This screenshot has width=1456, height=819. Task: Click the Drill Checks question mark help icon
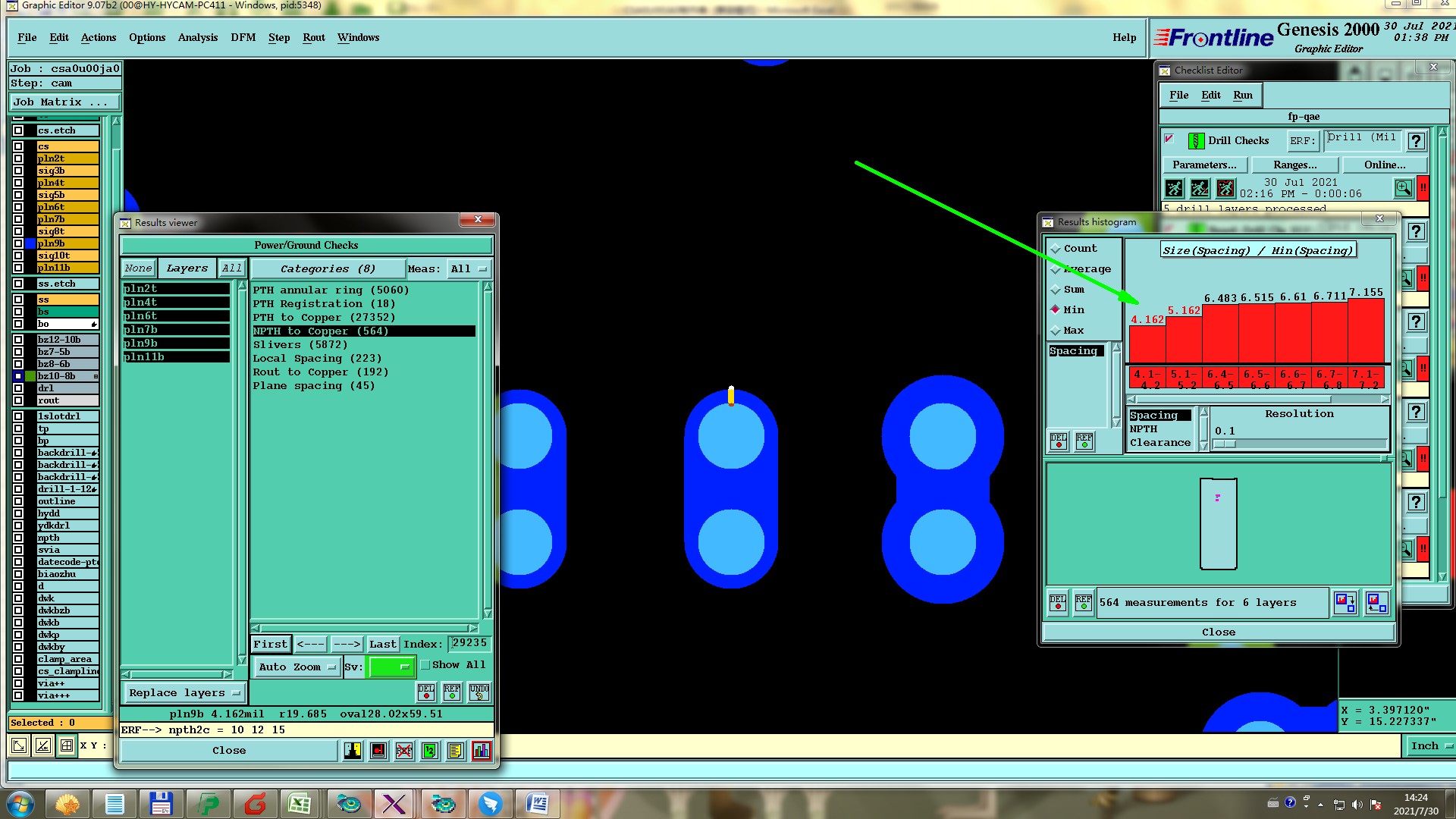pyautogui.click(x=1415, y=141)
